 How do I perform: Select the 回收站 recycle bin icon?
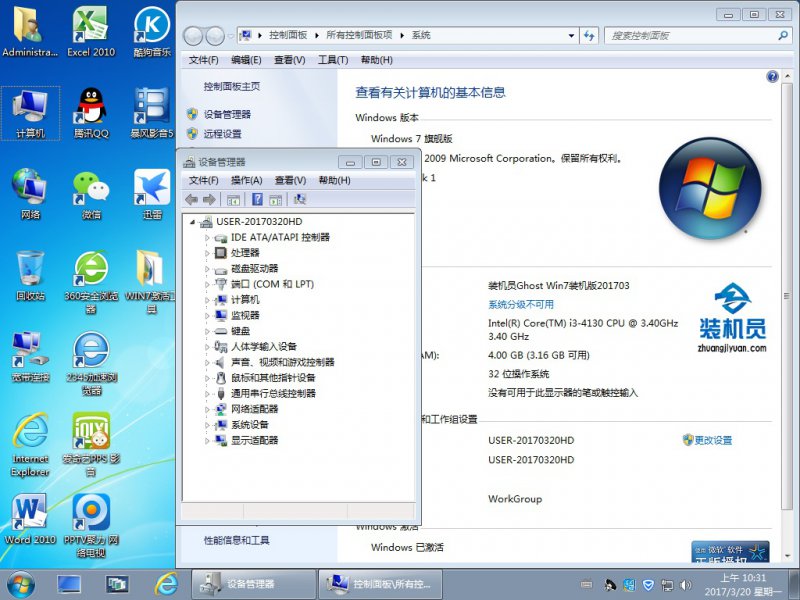pyautogui.click(x=30, y=276)
